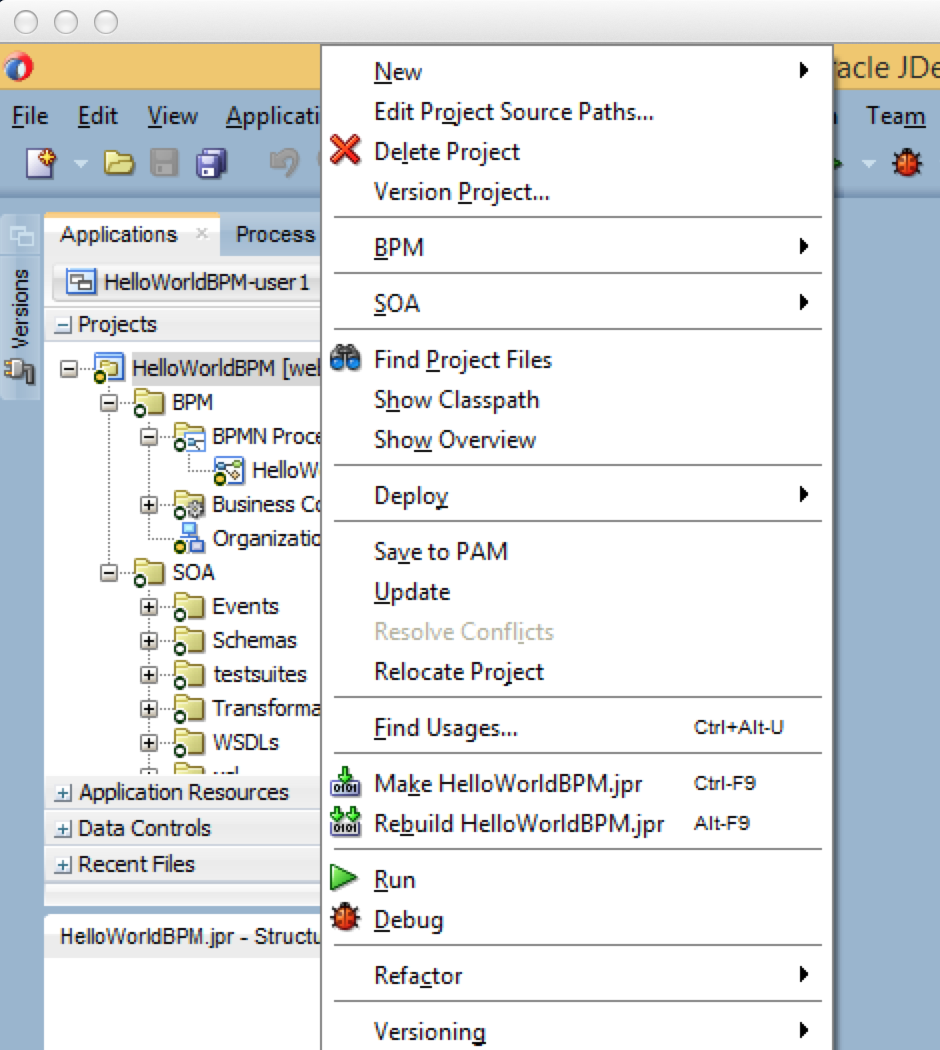
Task: Choose Save to PAM
Action: point(578,551)
